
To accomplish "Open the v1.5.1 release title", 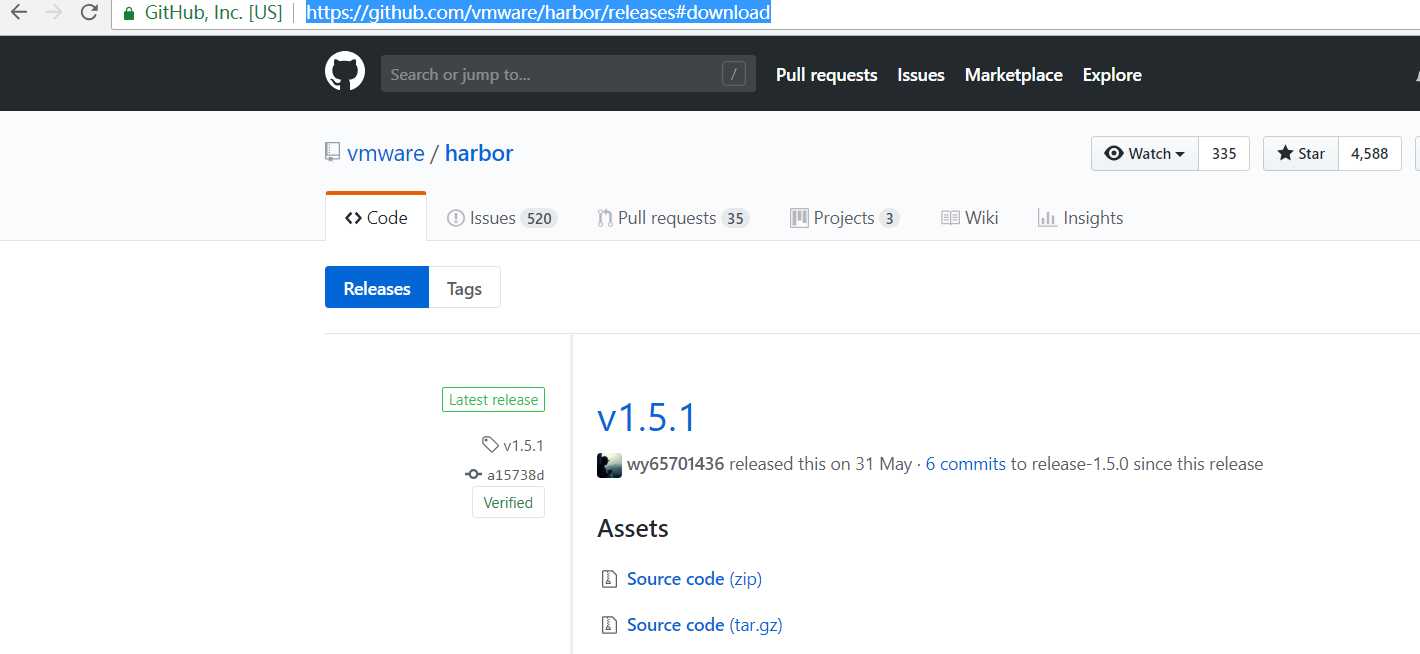I will [x=647, y=417].
